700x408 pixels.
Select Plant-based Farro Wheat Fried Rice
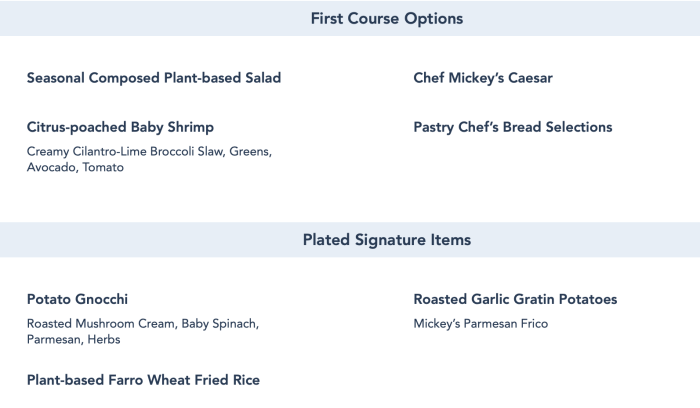pos(143,380)
